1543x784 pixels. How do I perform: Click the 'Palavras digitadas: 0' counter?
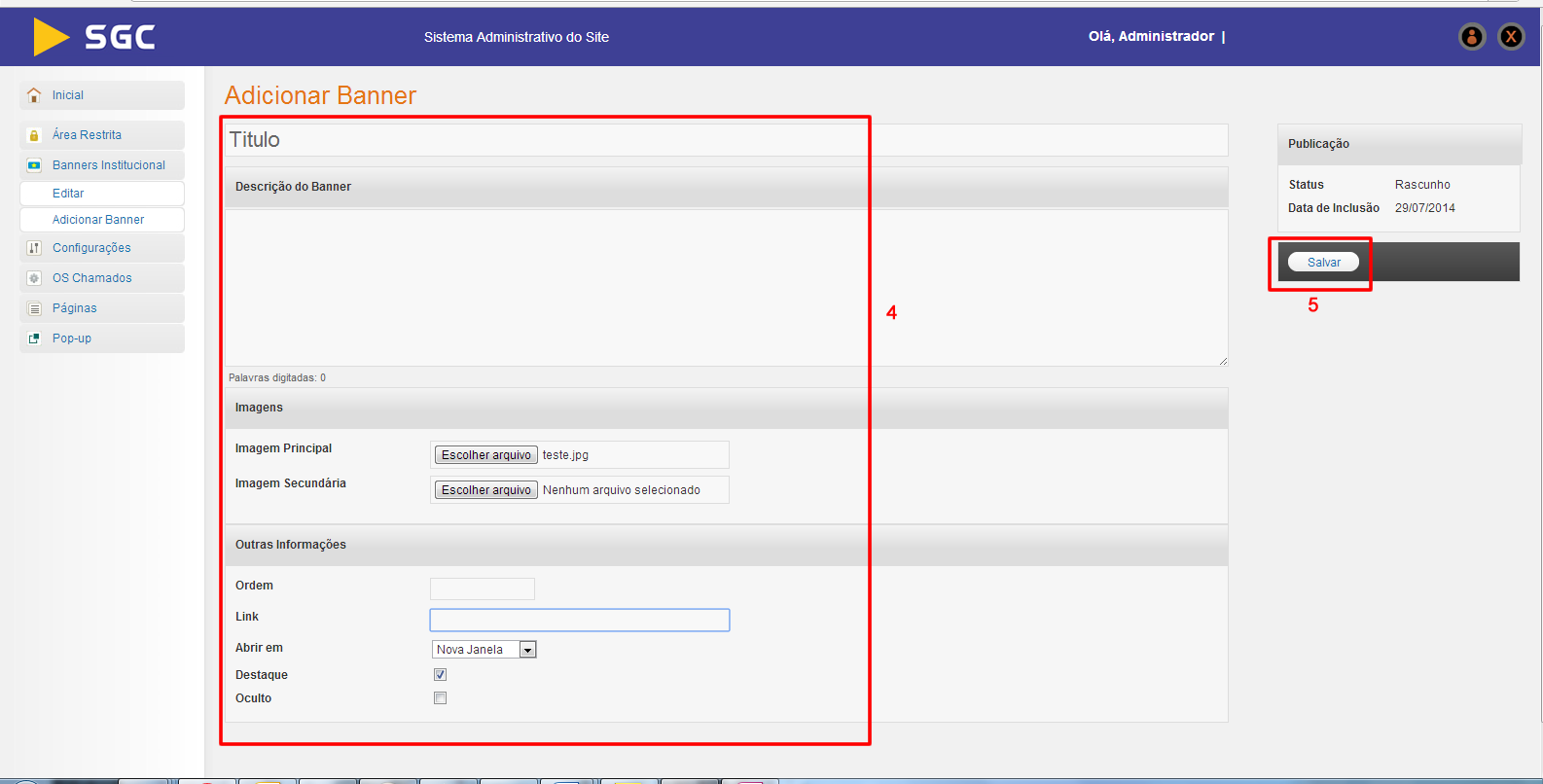tap(277, 377)
